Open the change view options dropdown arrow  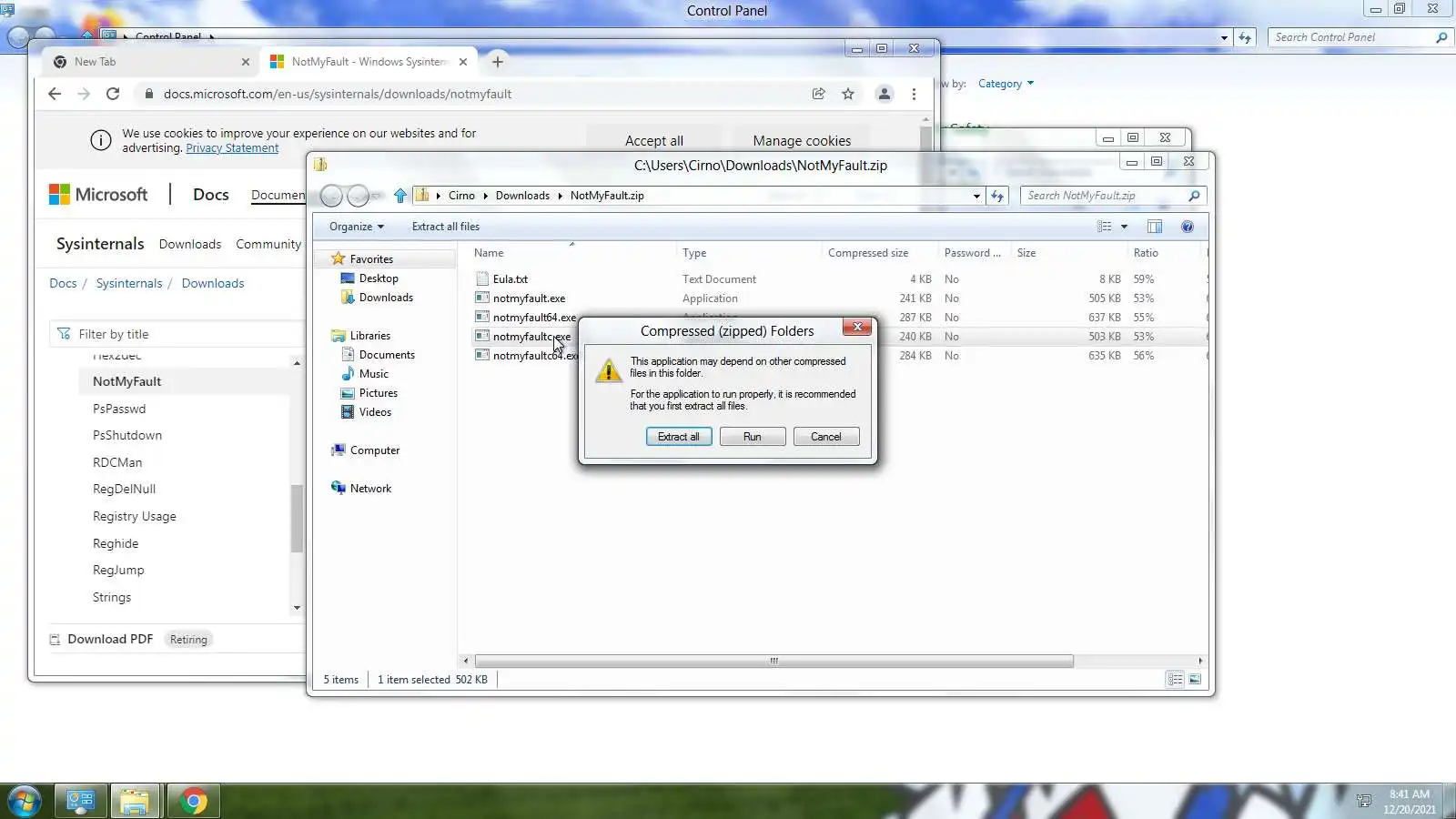tap(1125, 227)
